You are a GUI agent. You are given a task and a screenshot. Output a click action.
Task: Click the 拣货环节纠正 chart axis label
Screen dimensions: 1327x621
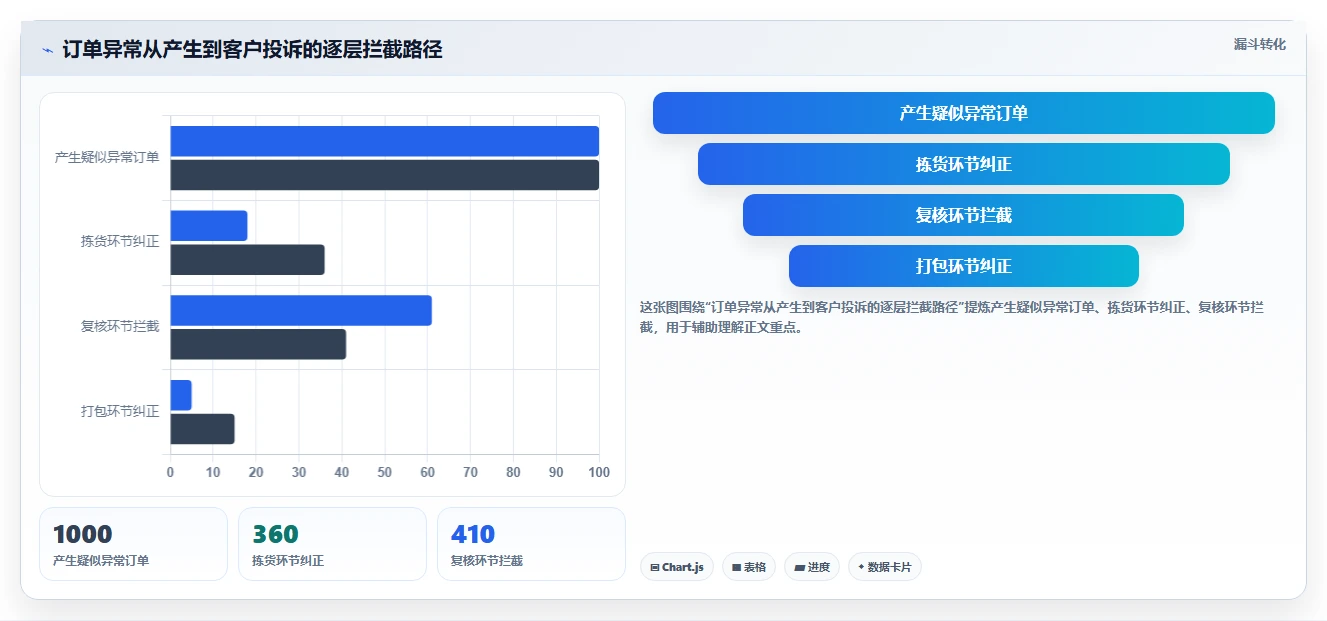pos(120,241)
